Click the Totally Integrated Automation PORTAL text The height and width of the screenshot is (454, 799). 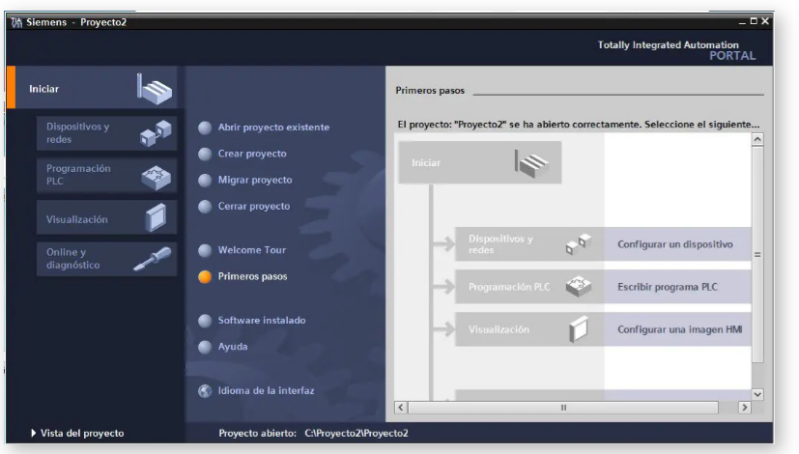tap(676, 50)
